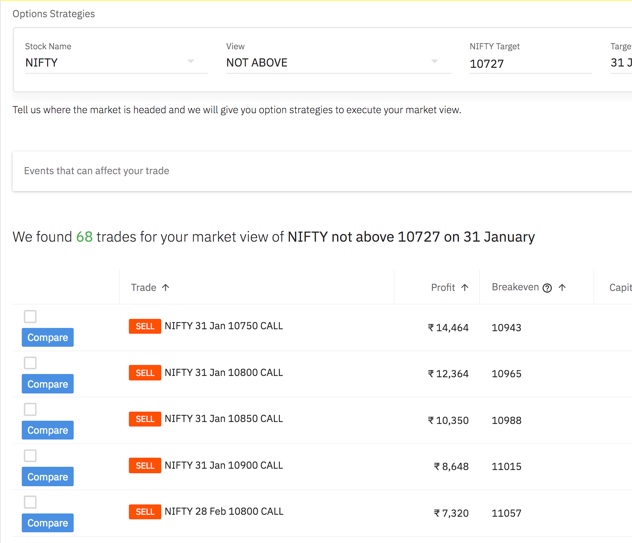
Task: Compare the 31 Jan 10850 CALL trade
Action: point(48,430)
